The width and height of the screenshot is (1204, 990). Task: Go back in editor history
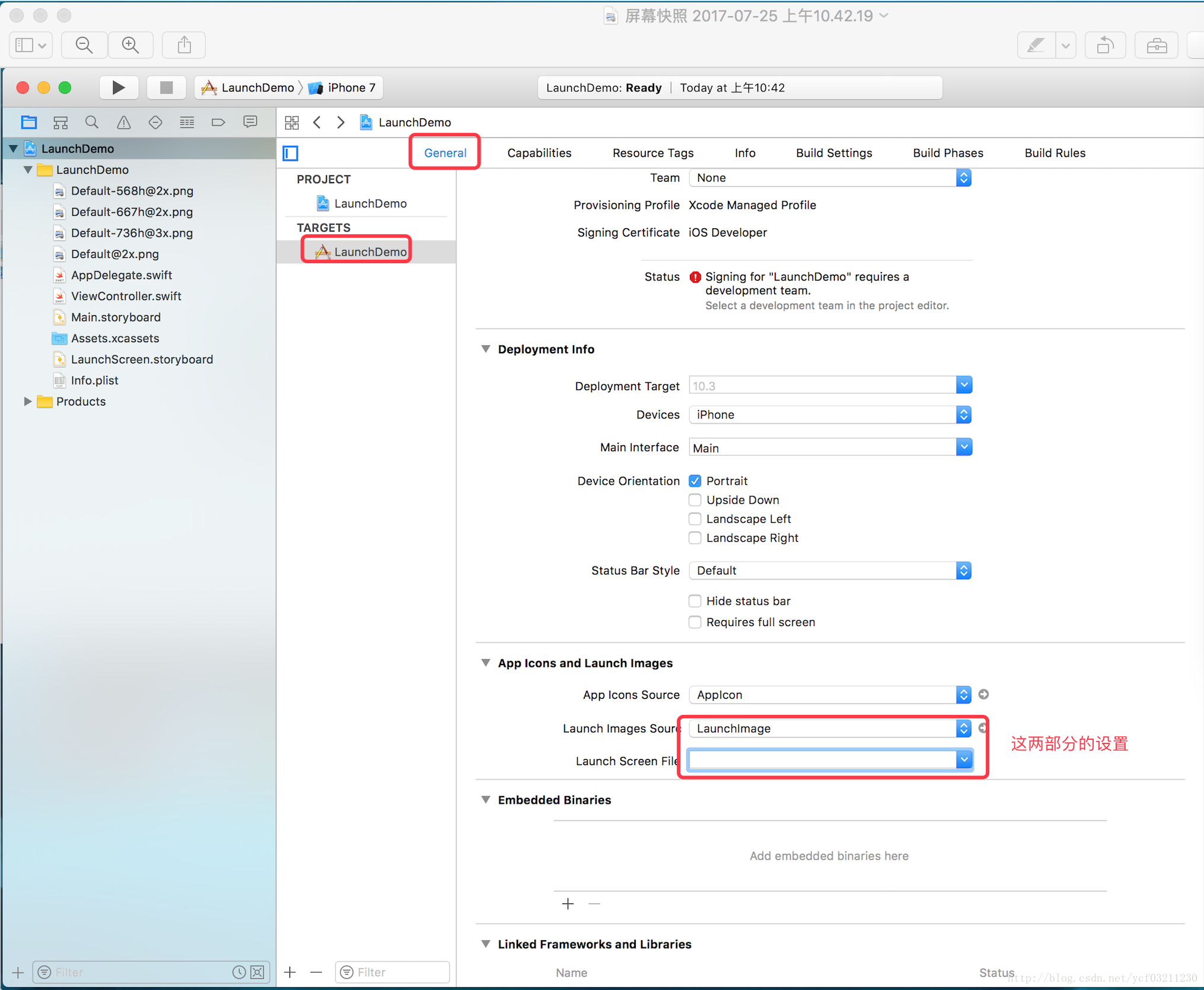(x=317, y=123)
